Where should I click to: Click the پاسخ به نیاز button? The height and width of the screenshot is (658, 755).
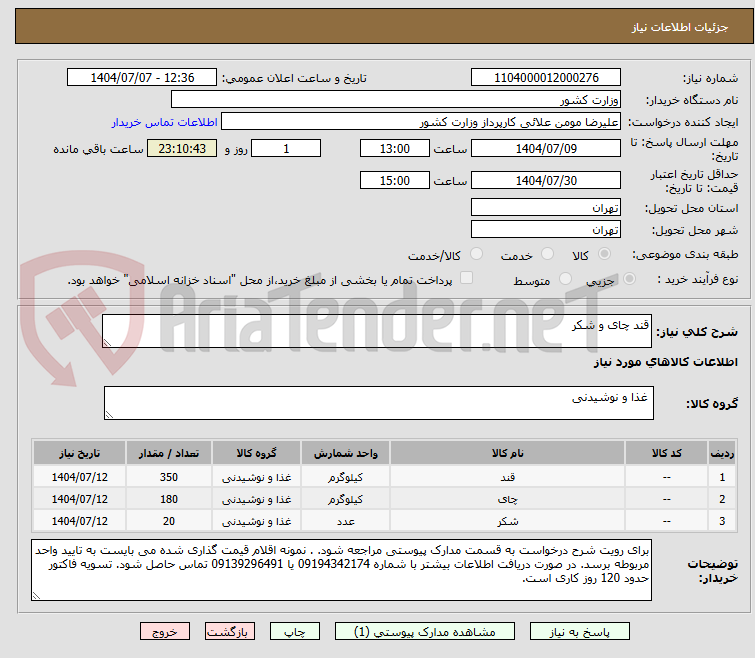pyautogui.click(x=580, y=632)
